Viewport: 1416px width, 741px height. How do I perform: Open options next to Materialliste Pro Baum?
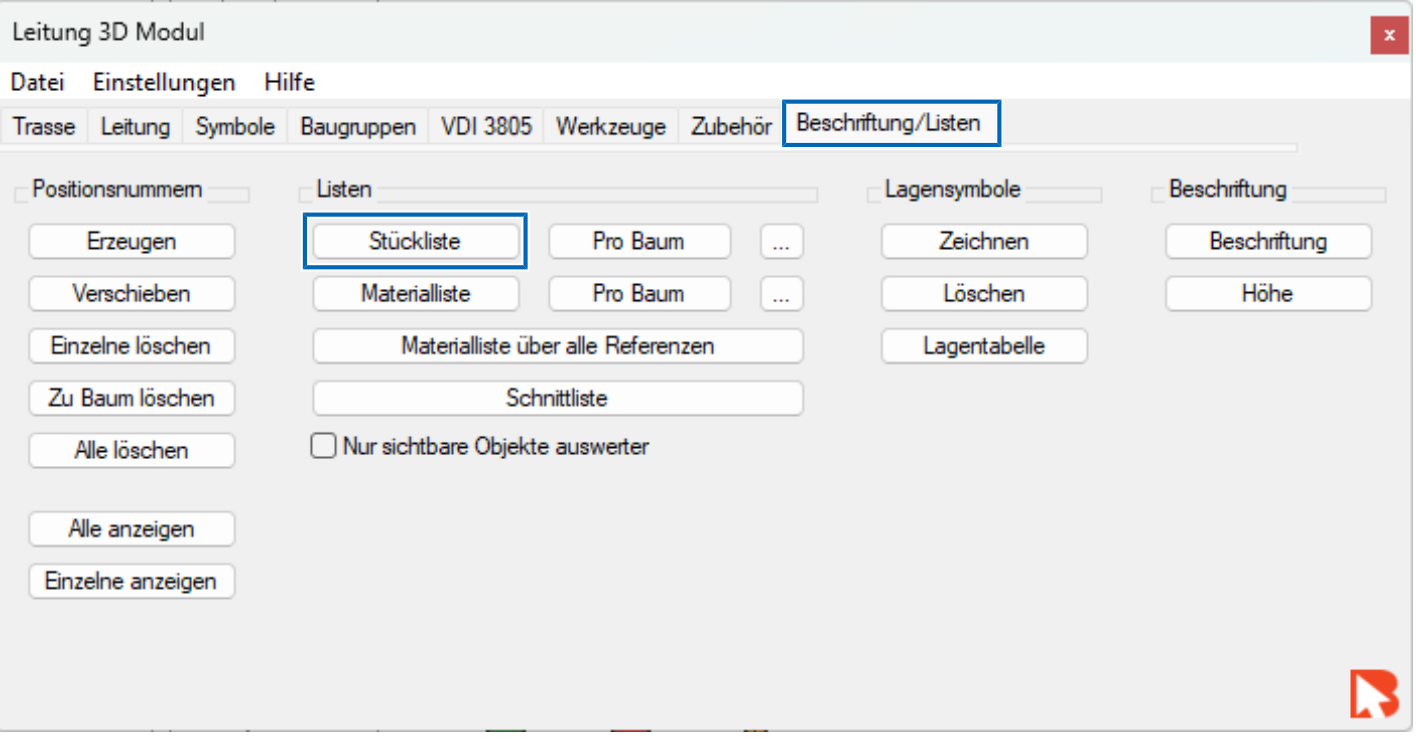pyautogui.click(x=781, y=294)
